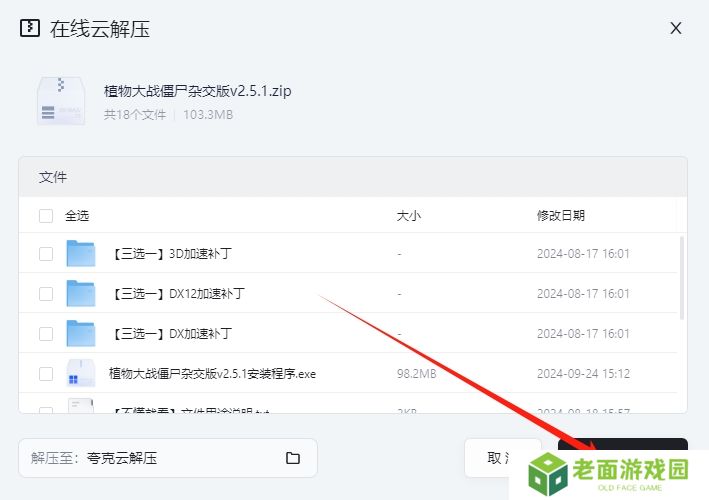Screen dimensions: 709x500
Task: Close the 在线云解压 dialog
Action: (x=676, y=28)
